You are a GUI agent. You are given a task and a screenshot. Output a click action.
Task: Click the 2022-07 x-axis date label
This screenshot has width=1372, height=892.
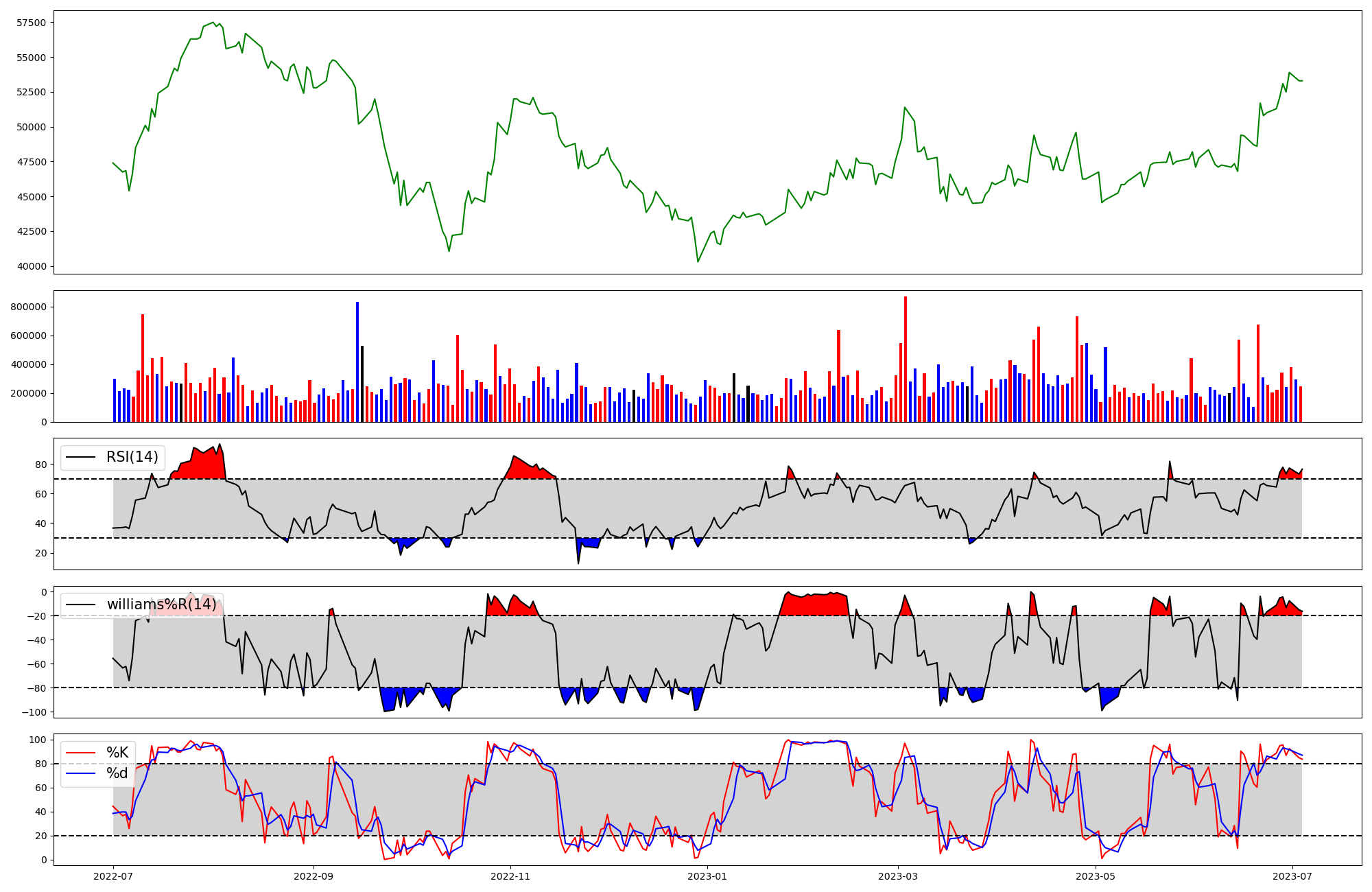click(x=113, y=876)
